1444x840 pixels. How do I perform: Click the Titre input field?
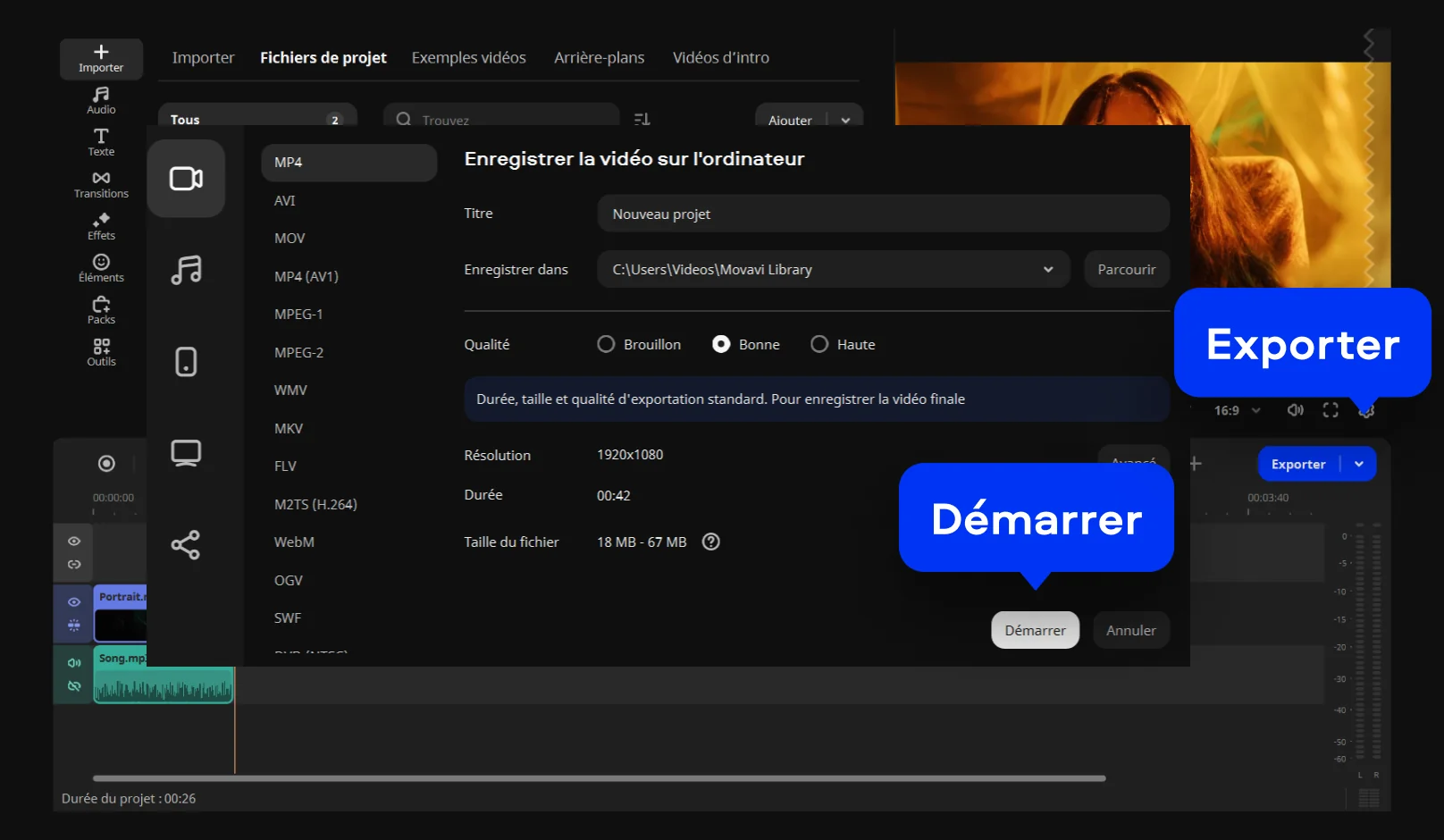click(882, 214)
